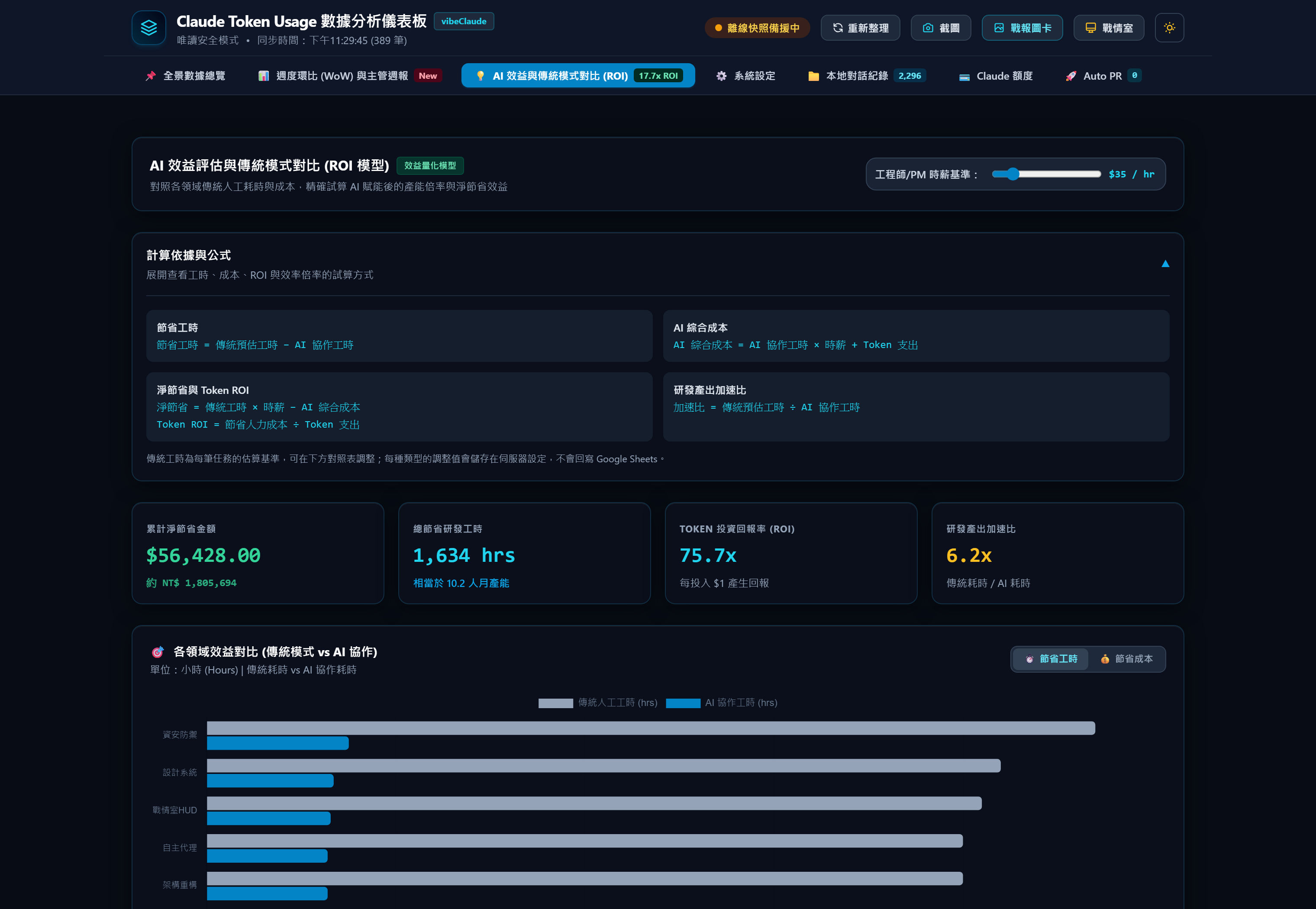This screenshot has height=909, width=1316.
Task: Click the target icon beside 各領域效益對比
Action: pyautogui.click(x=158, y=652)
